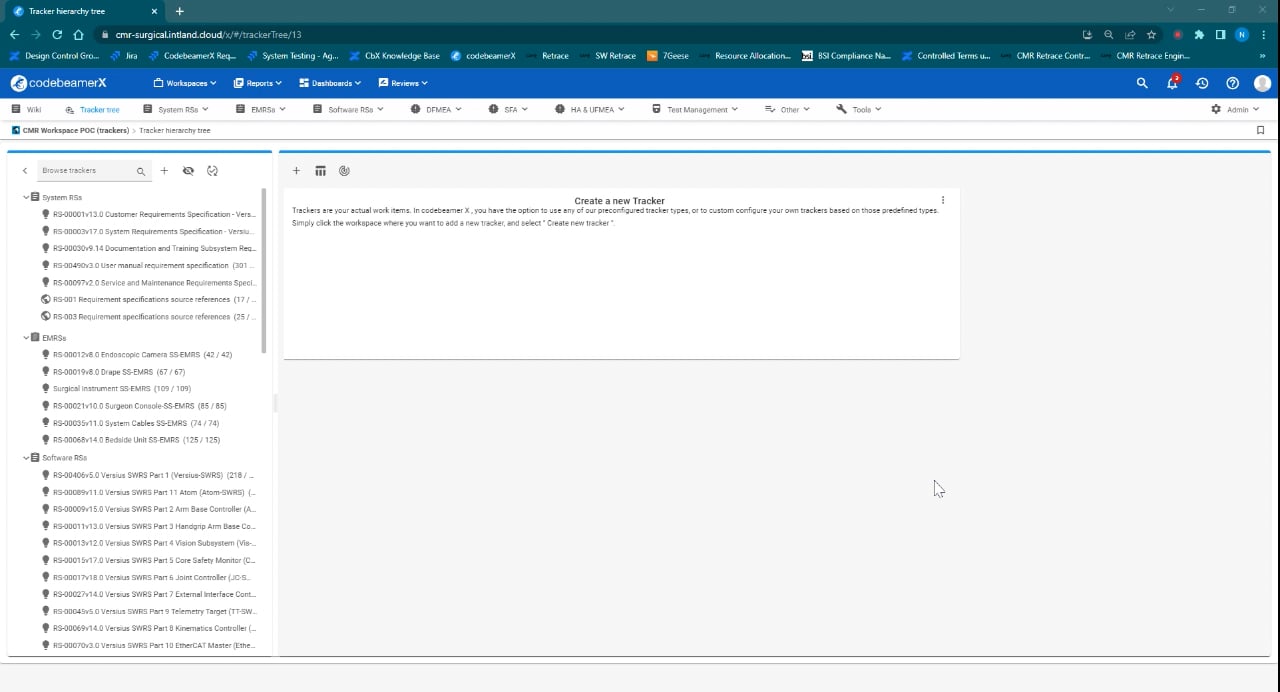Image resolution: width=1280 pixels, height=692 pixels.
Task: Open the three-dot menu on tracker card
Action: pyautogui.click(x=943, y=200)
